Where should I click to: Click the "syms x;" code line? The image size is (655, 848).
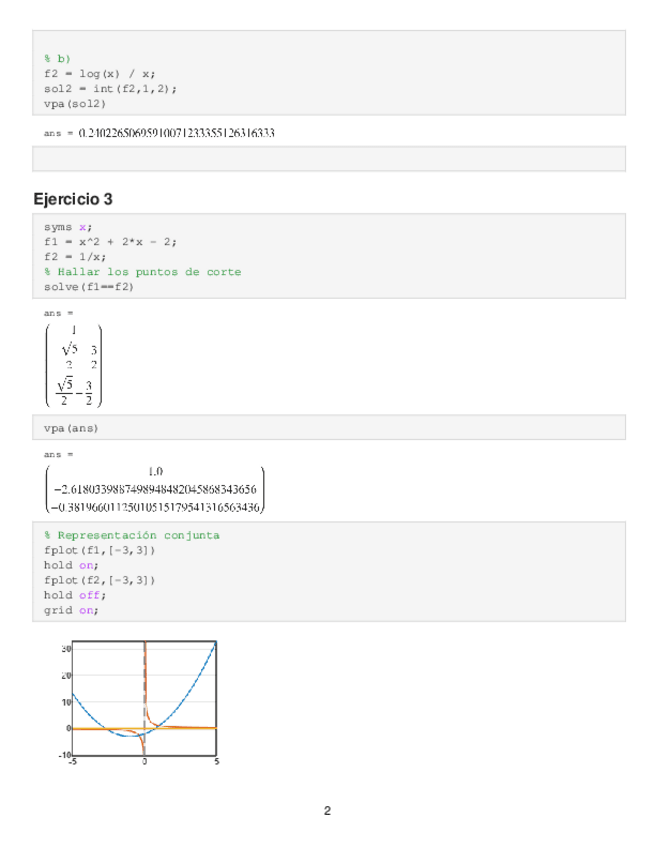click(67, 227)
